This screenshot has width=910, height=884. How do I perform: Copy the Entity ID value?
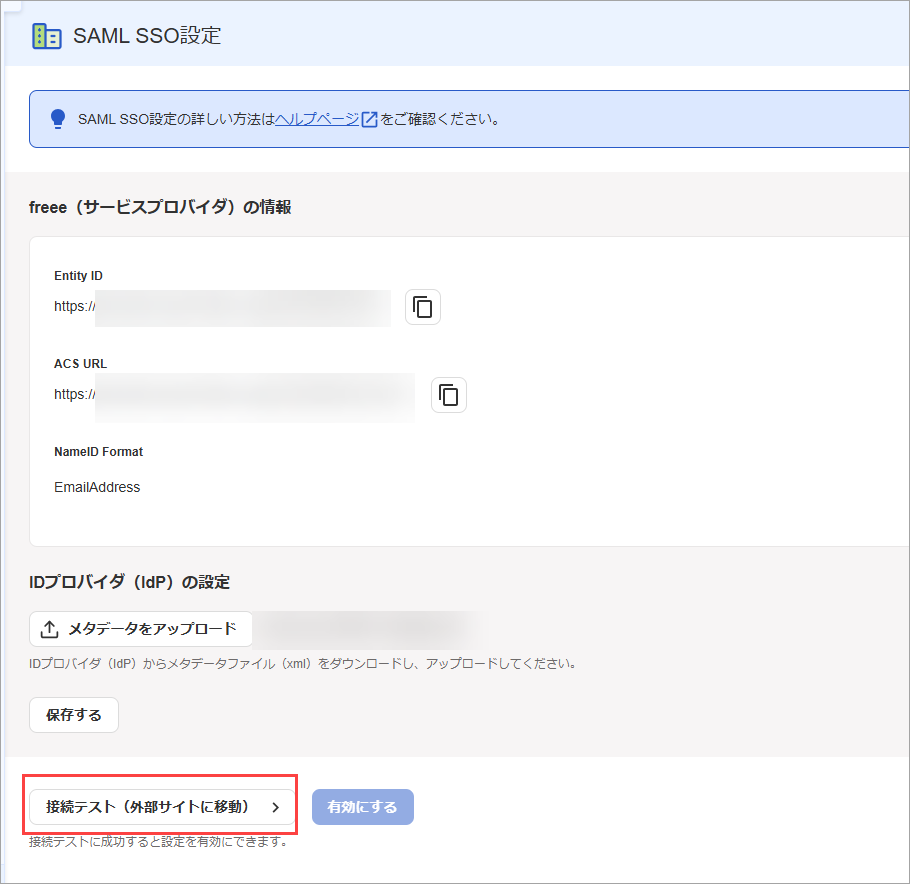[422, 307]
